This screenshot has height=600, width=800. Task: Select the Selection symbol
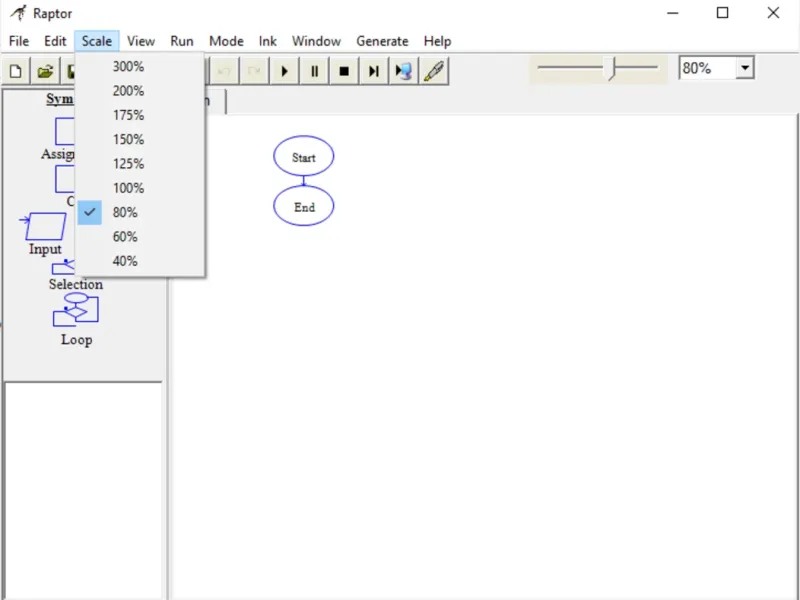(63, 267)
